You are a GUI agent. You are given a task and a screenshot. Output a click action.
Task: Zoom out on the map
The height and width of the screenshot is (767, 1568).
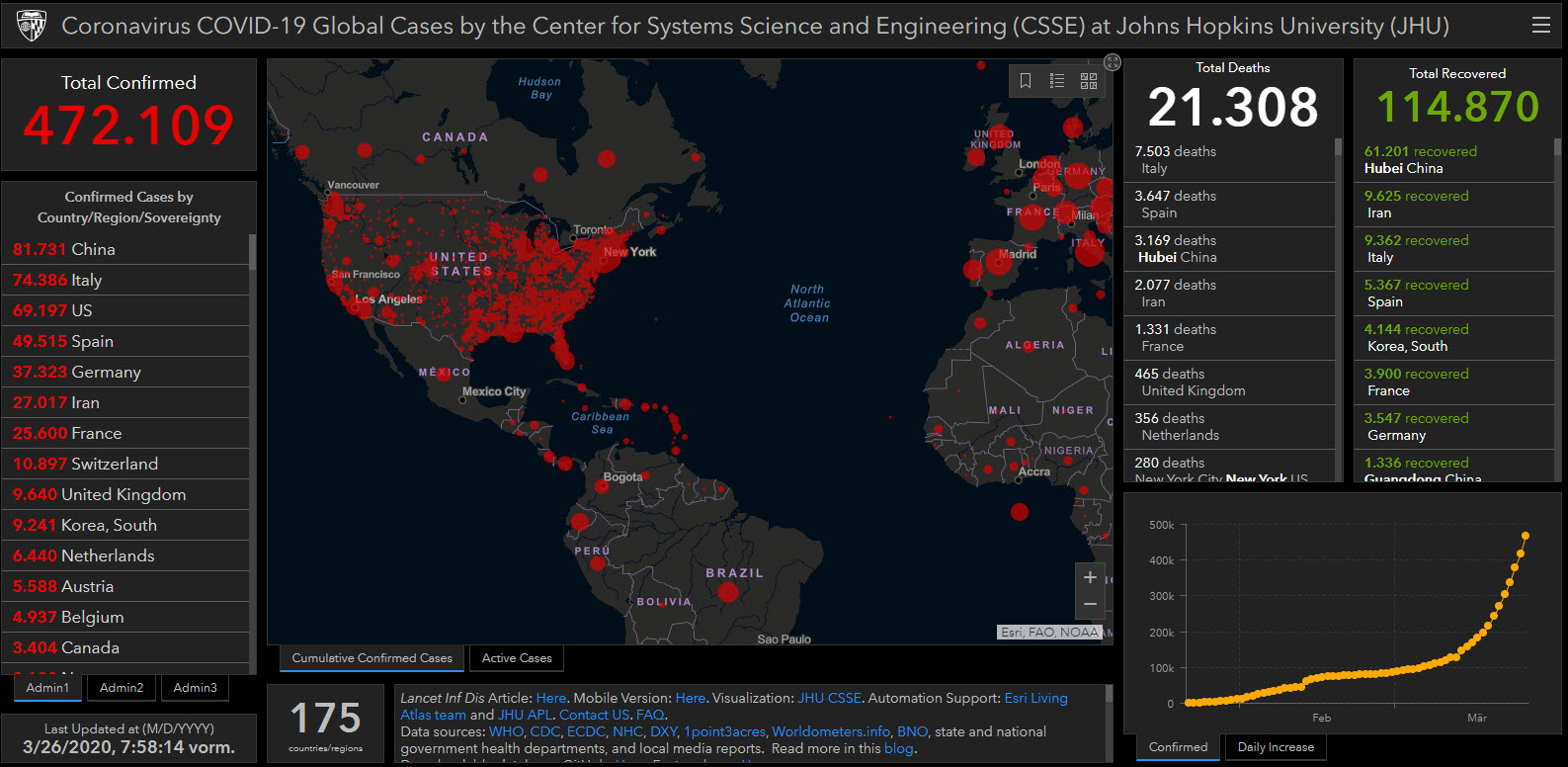(1090, 604)
